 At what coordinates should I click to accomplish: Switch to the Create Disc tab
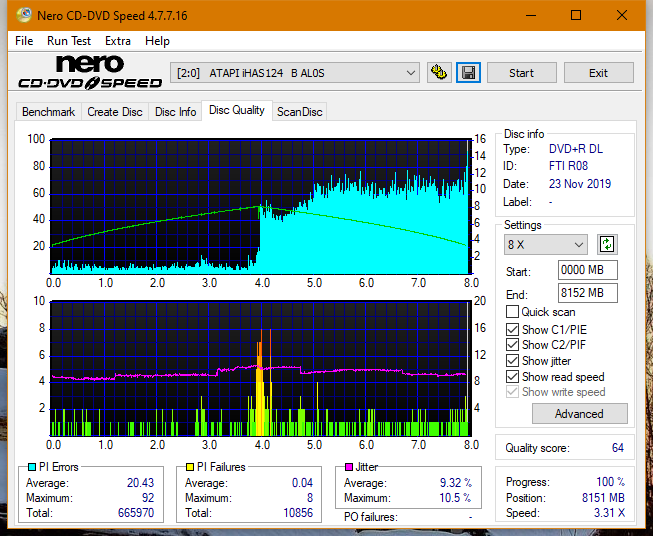pos(115,112)
